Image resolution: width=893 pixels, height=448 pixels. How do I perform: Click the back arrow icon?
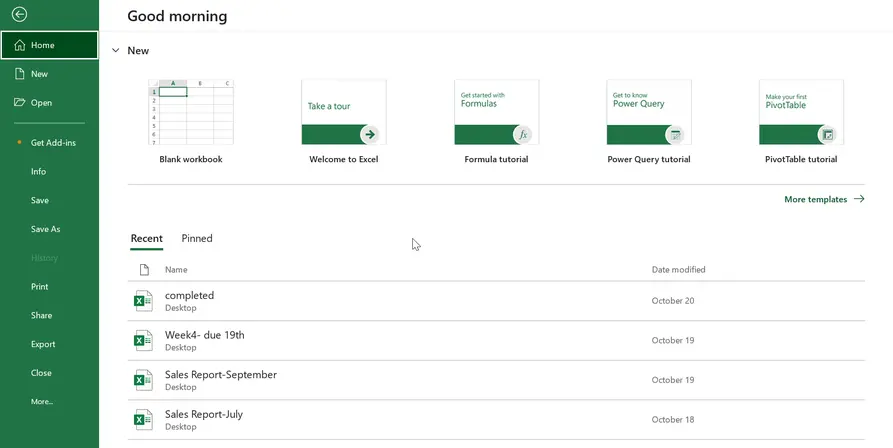[19, 14]
